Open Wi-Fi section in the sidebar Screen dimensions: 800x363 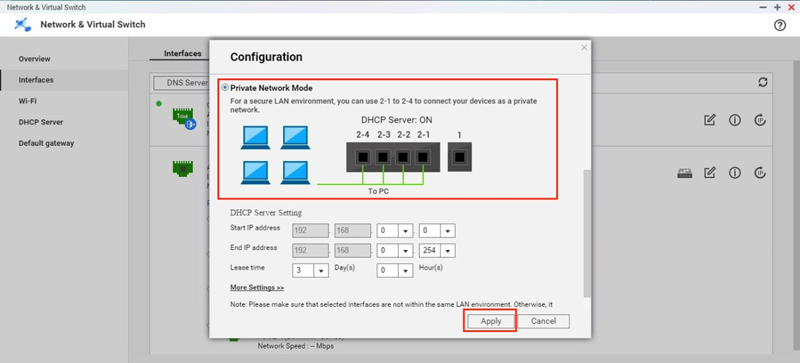(28, 101)
